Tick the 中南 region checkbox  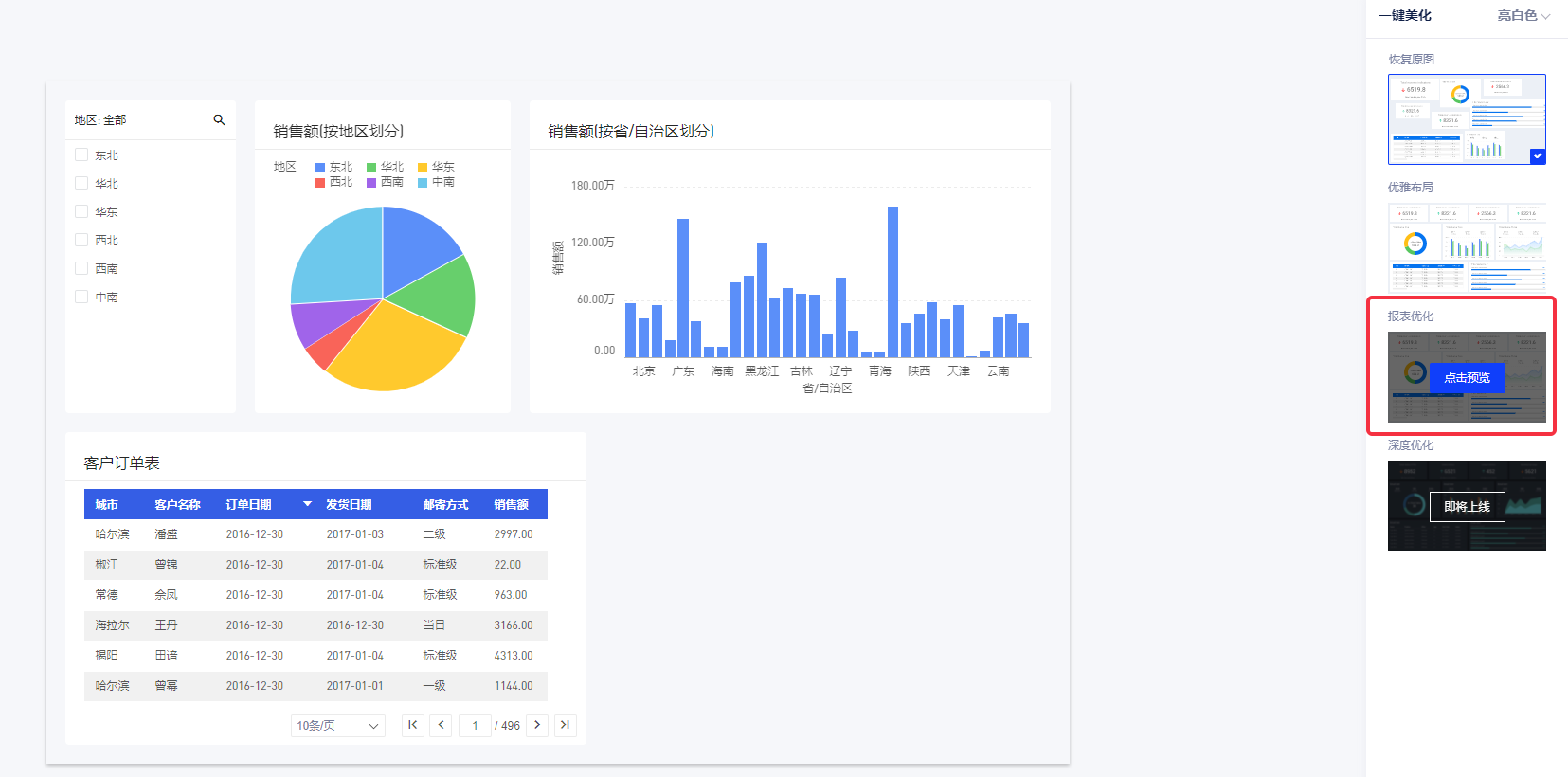(x=81, y=297)
